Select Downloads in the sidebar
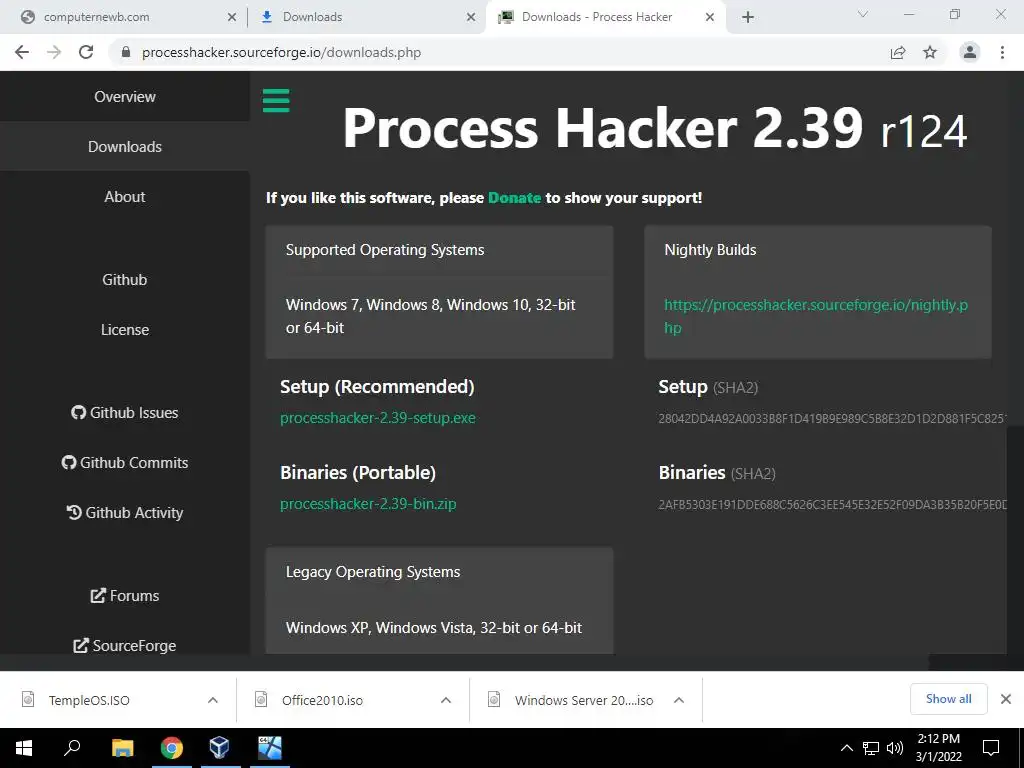The image size is (1024, 768). 125,146
